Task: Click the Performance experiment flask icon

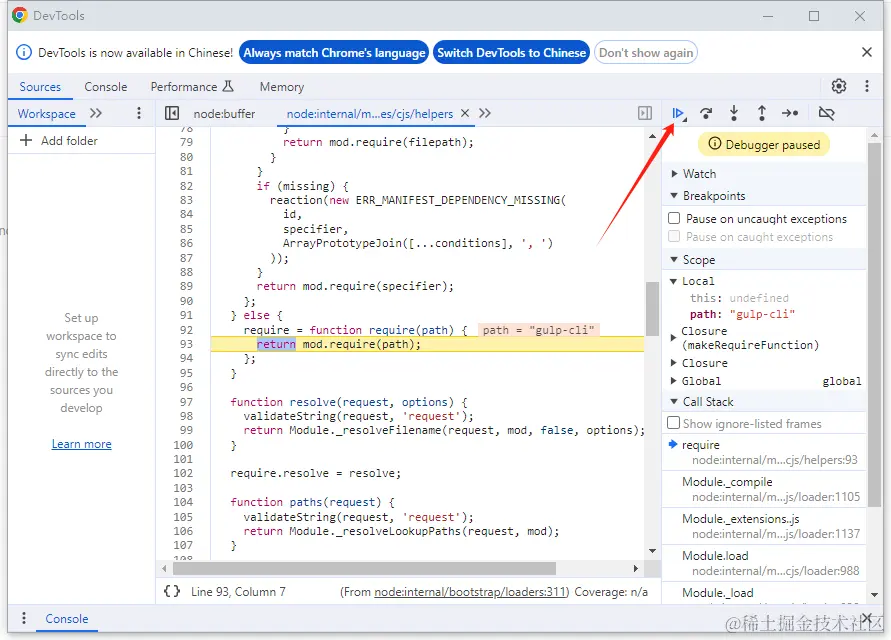Action: coord(228,86)
